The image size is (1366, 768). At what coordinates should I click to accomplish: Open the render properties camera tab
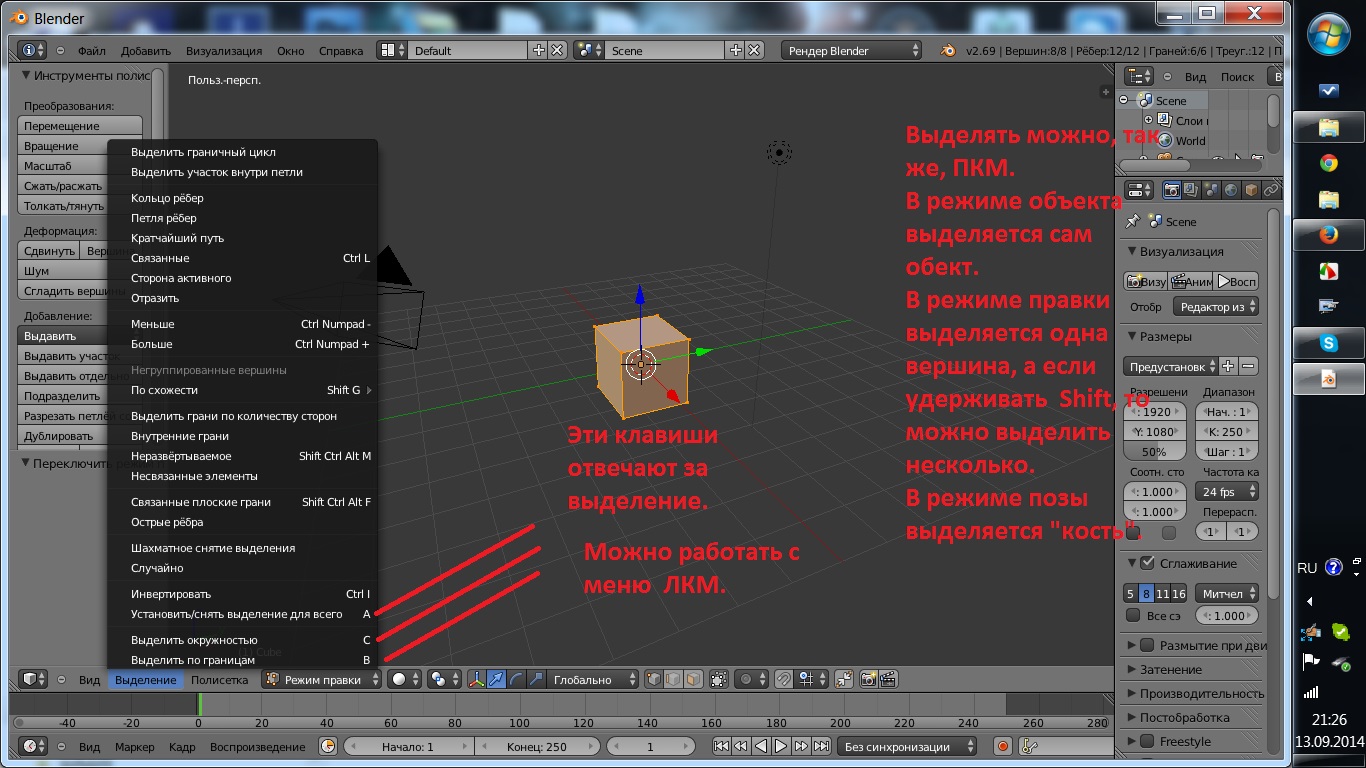1171,190
